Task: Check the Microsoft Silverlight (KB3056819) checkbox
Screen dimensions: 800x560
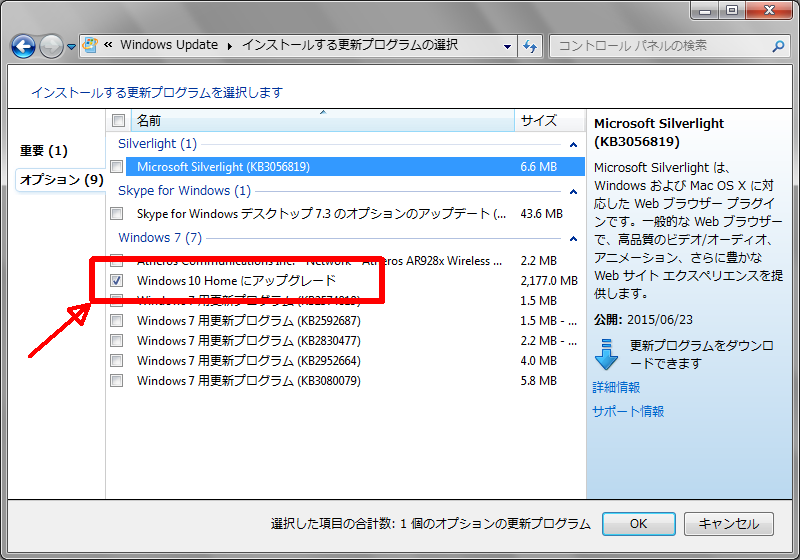Action: (x=116, y=167)
